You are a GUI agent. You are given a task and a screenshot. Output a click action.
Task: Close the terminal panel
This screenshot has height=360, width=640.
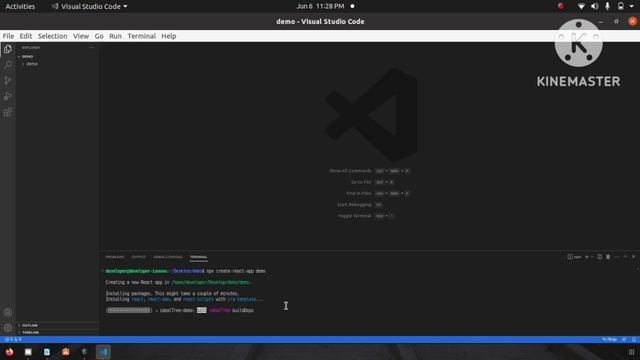633,257
